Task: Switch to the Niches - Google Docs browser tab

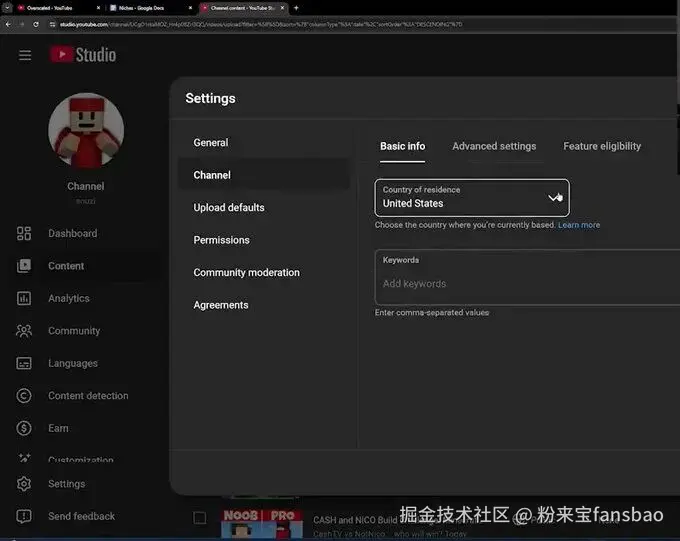Action: click(150, 8)
